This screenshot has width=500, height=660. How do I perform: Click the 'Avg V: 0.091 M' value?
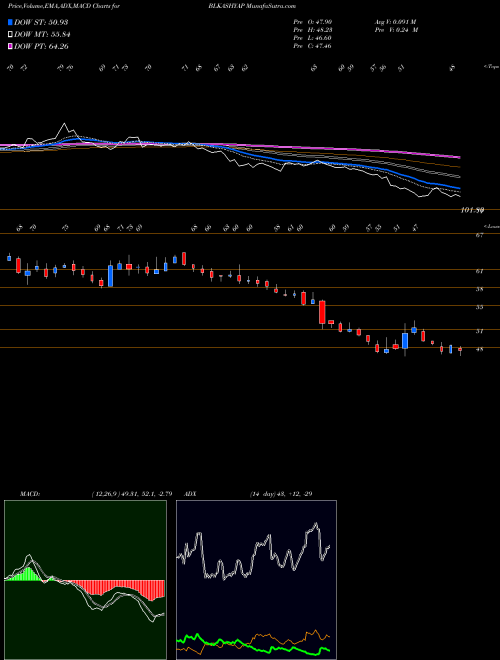coord(395,21)
